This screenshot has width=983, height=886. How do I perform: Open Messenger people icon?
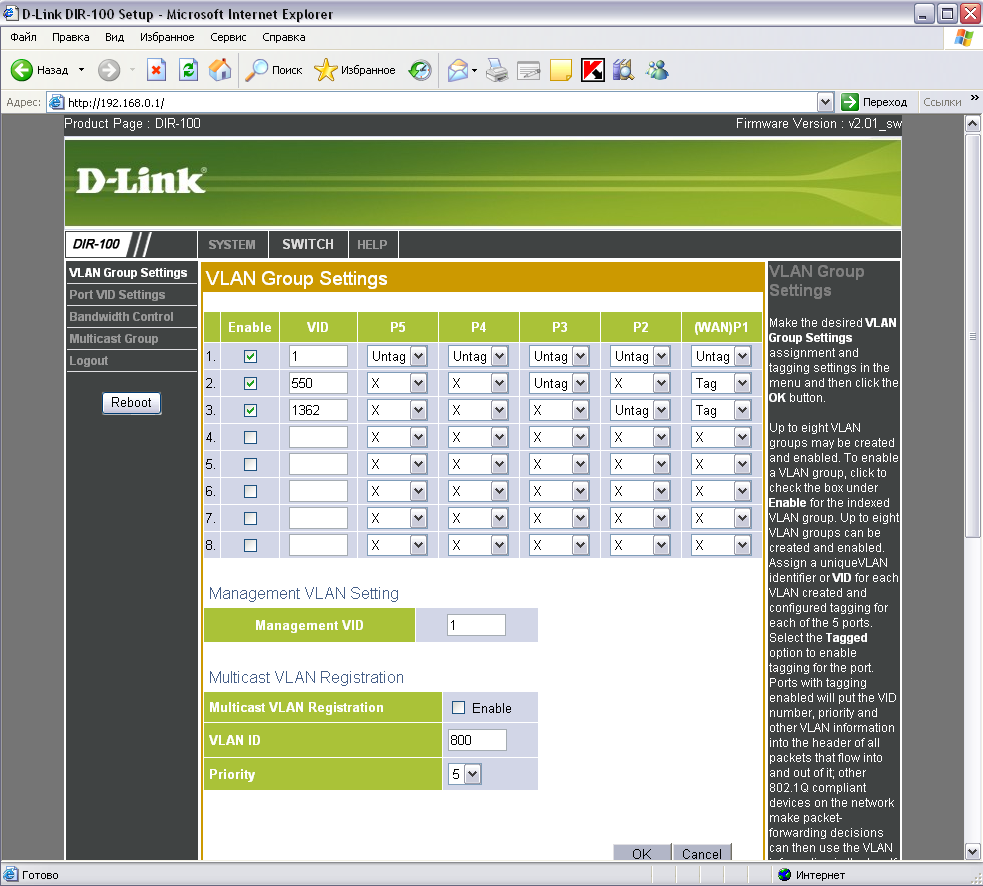tap(657, 70)
